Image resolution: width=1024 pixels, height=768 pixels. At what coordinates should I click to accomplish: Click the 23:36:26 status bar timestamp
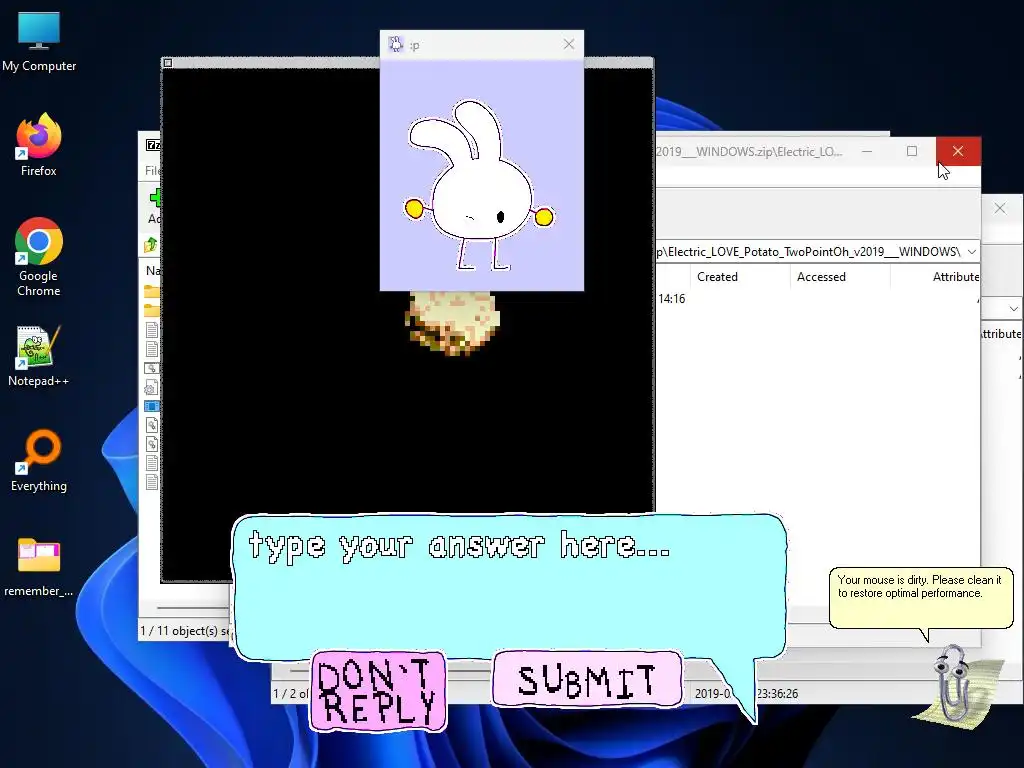click(777, 694)
